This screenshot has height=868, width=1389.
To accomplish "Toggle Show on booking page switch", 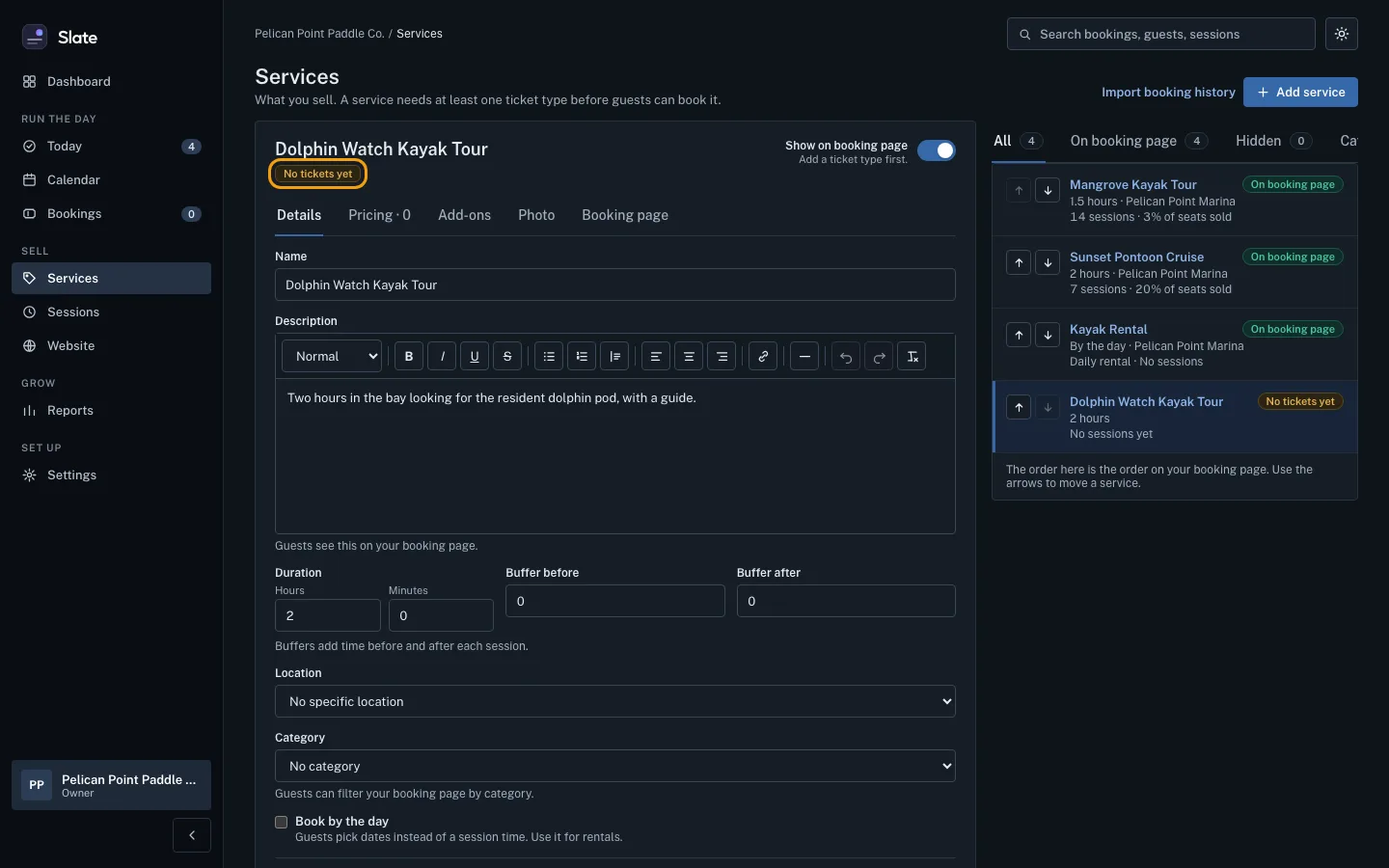I will (937, 150).
